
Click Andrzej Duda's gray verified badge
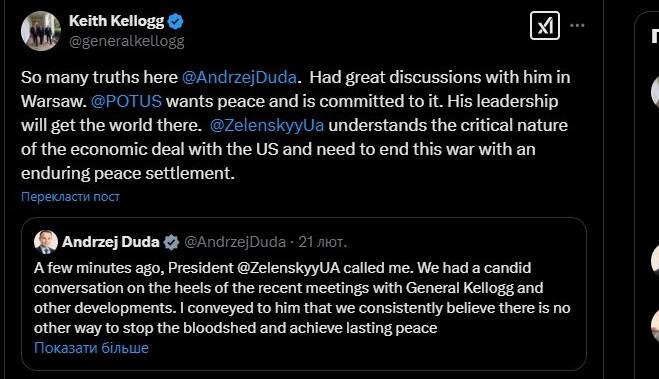click(171, 242)
